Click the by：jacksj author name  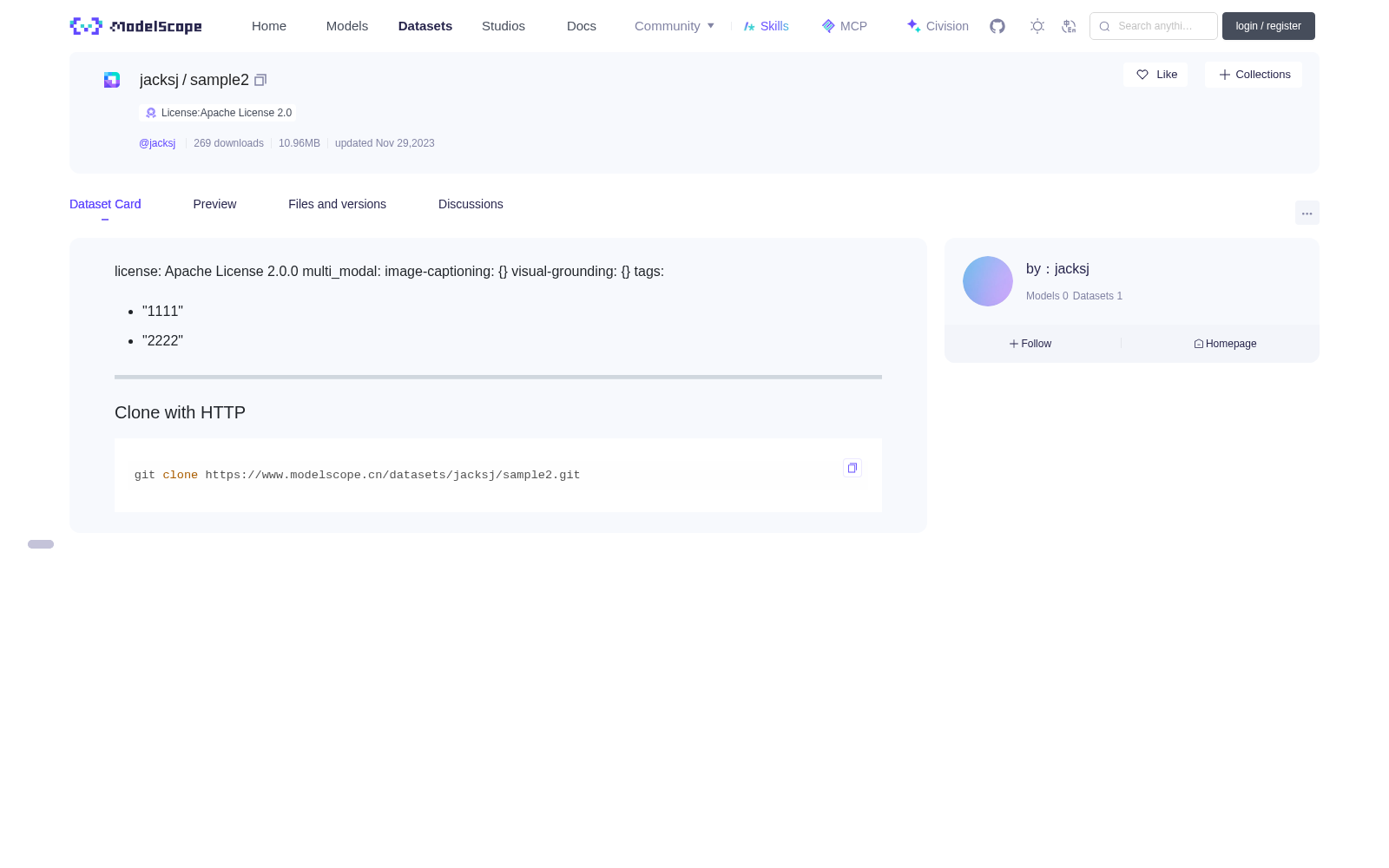point(1057,269)
